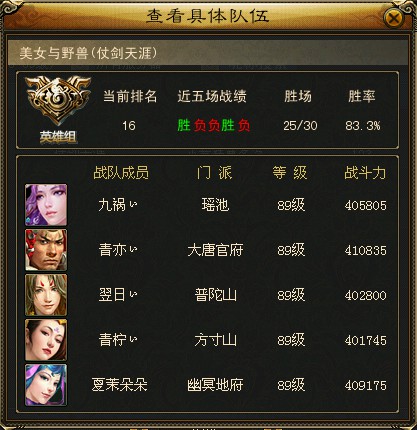417x430 pixels.
Task: Click member name 九祸
Action: point(118,205)
